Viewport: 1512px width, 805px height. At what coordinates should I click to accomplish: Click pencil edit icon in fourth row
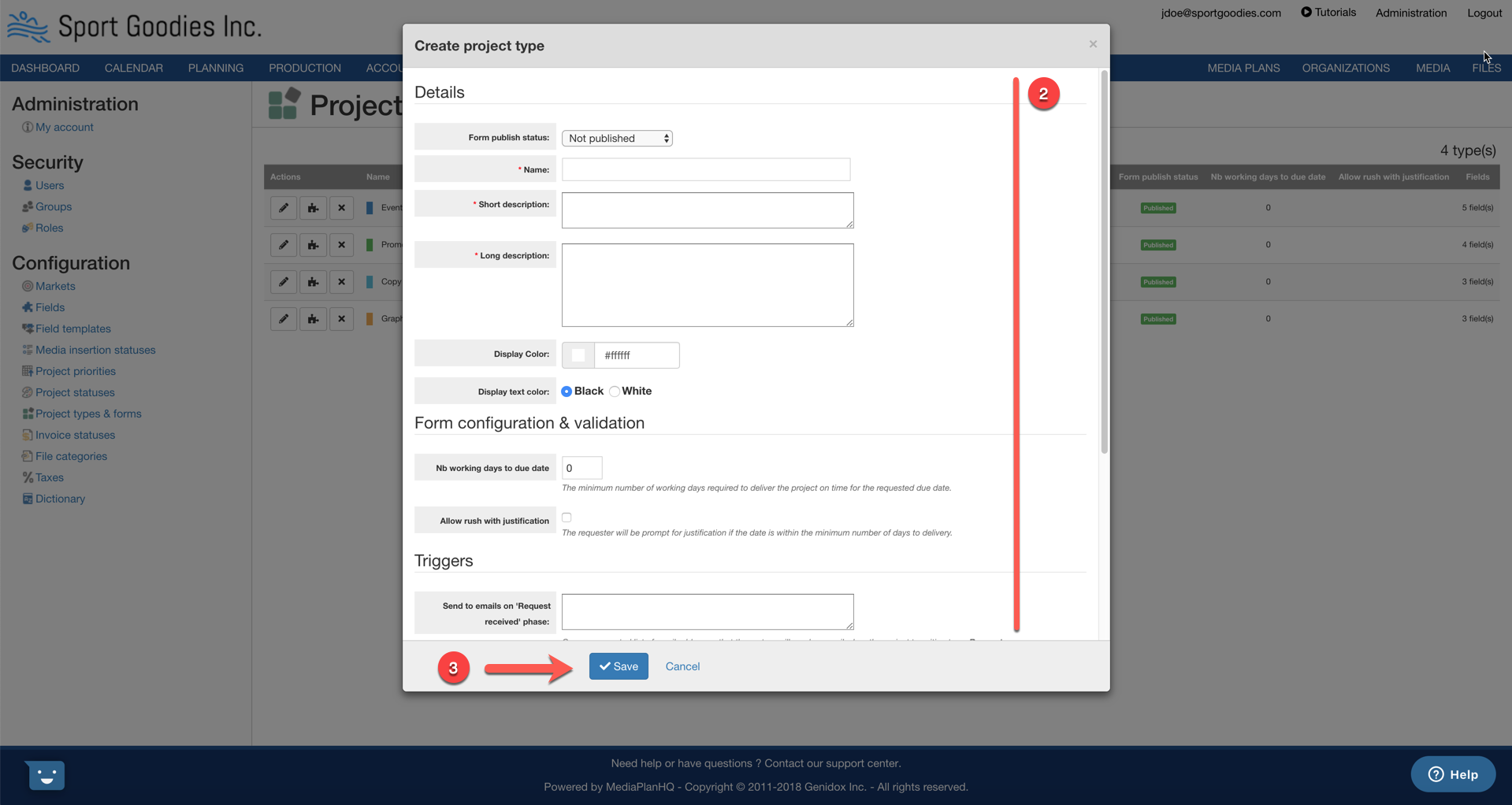click(284, 319)
